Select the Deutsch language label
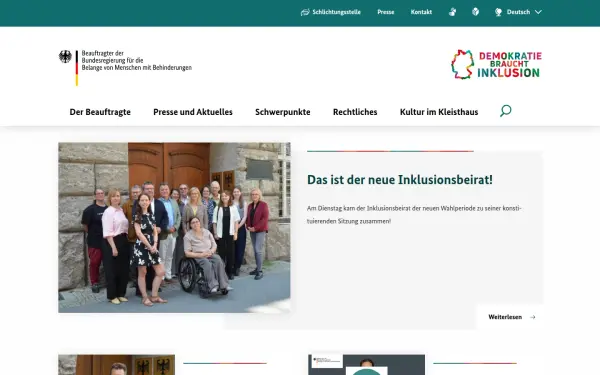 (518, 12)
